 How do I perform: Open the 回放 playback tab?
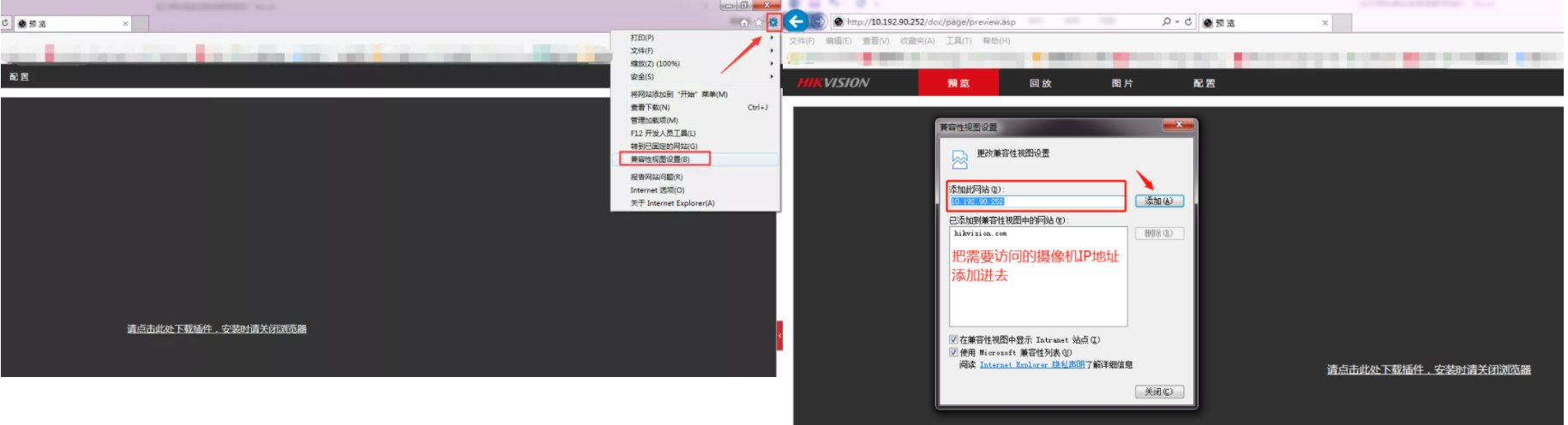[x=1040, y=83]
